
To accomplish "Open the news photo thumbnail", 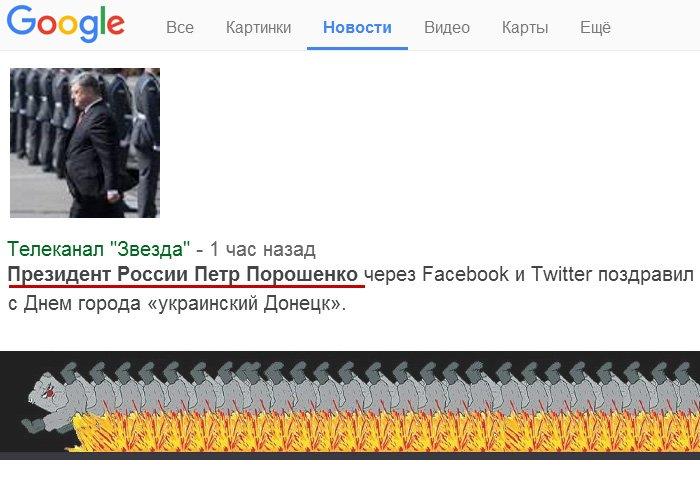I will [85, 143].
